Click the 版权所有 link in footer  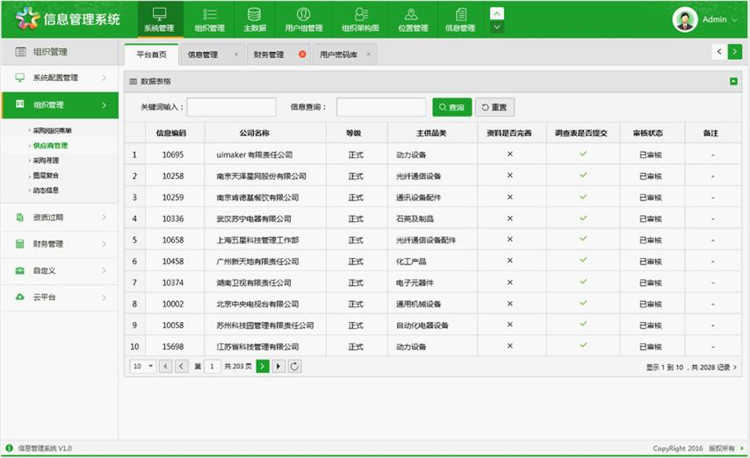click(721, 448)
